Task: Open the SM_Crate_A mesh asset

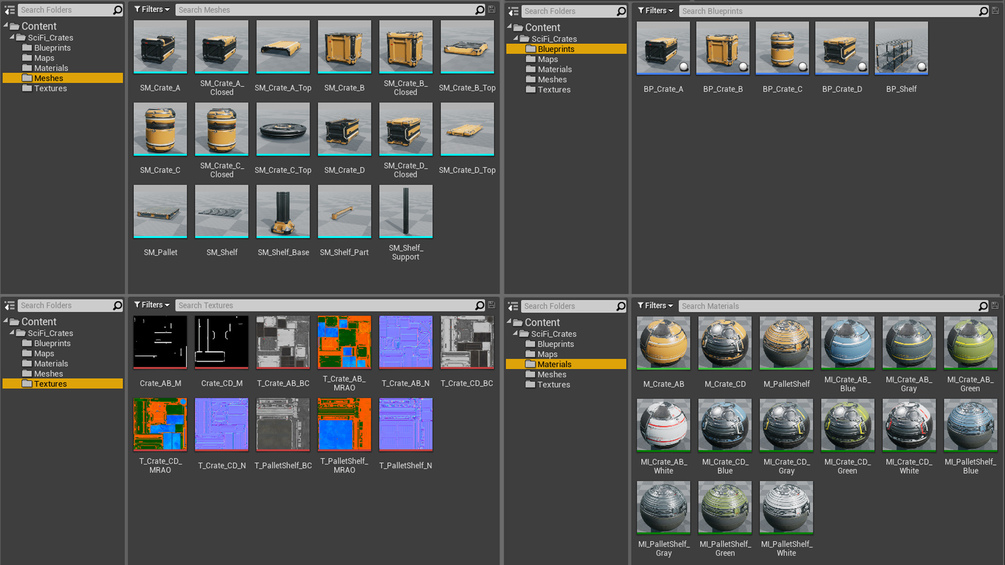Action: (x=160, y=47)
